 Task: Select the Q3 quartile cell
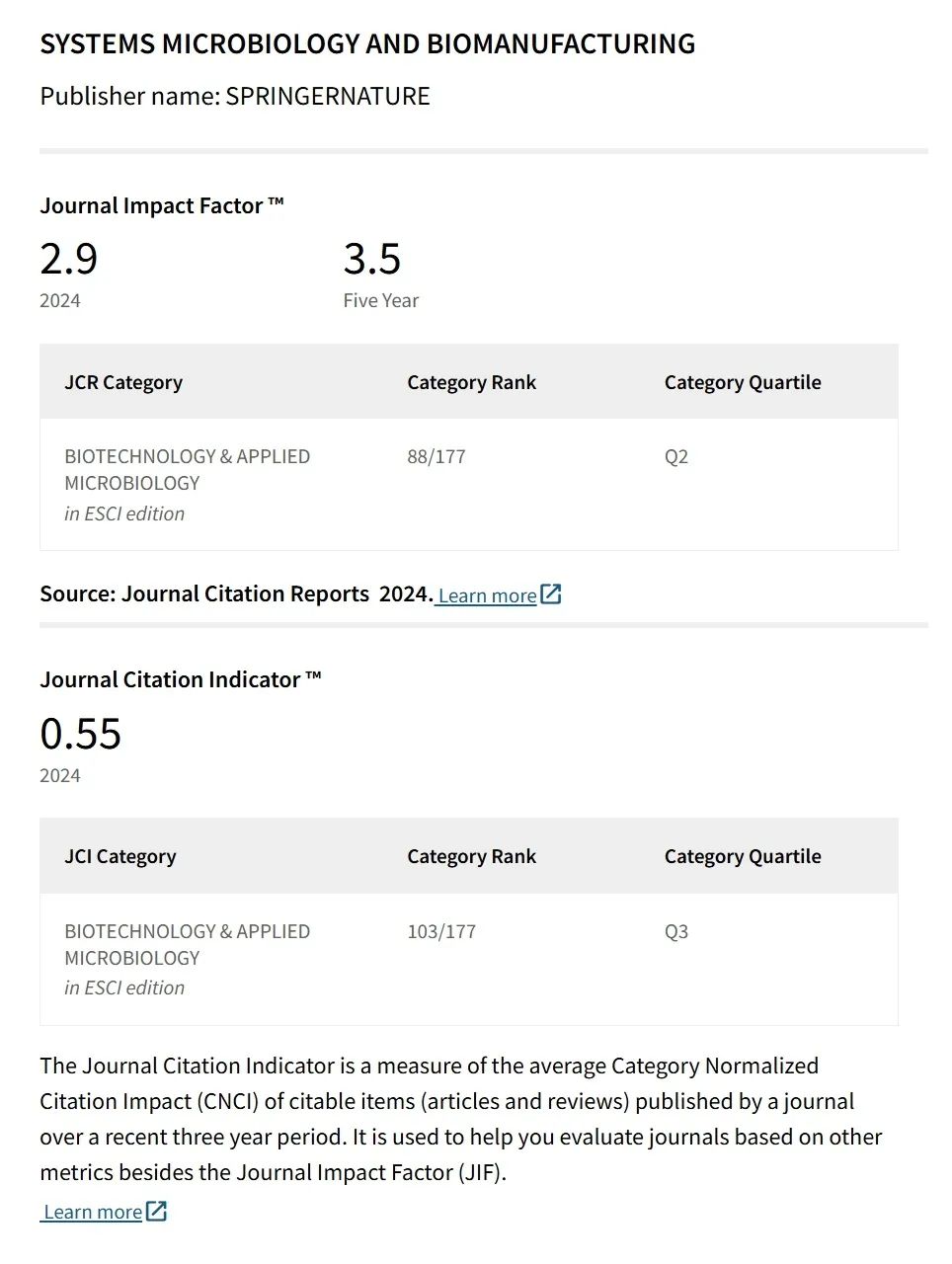coord(676,931)
